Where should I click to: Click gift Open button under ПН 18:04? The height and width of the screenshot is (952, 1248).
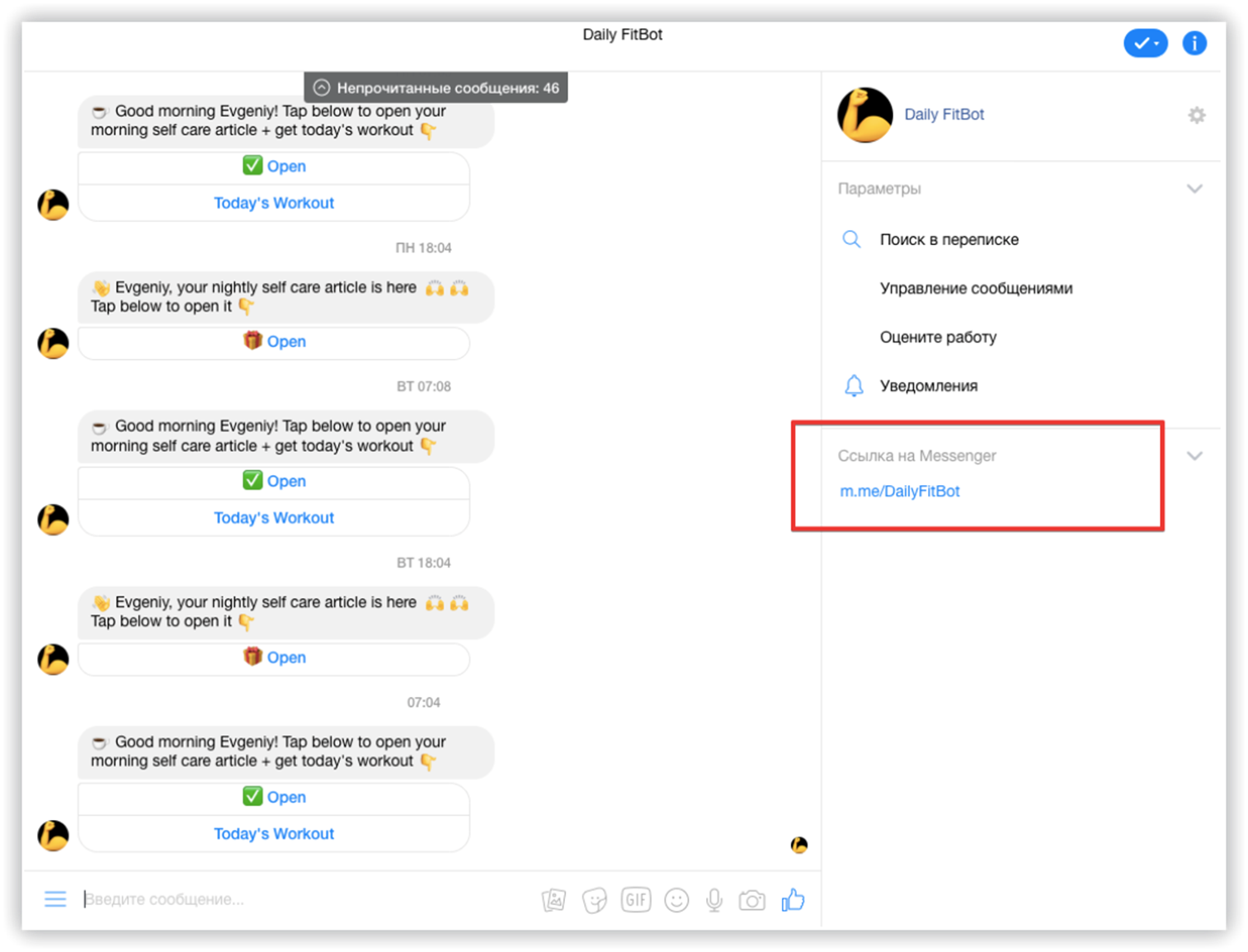(274, 342)
